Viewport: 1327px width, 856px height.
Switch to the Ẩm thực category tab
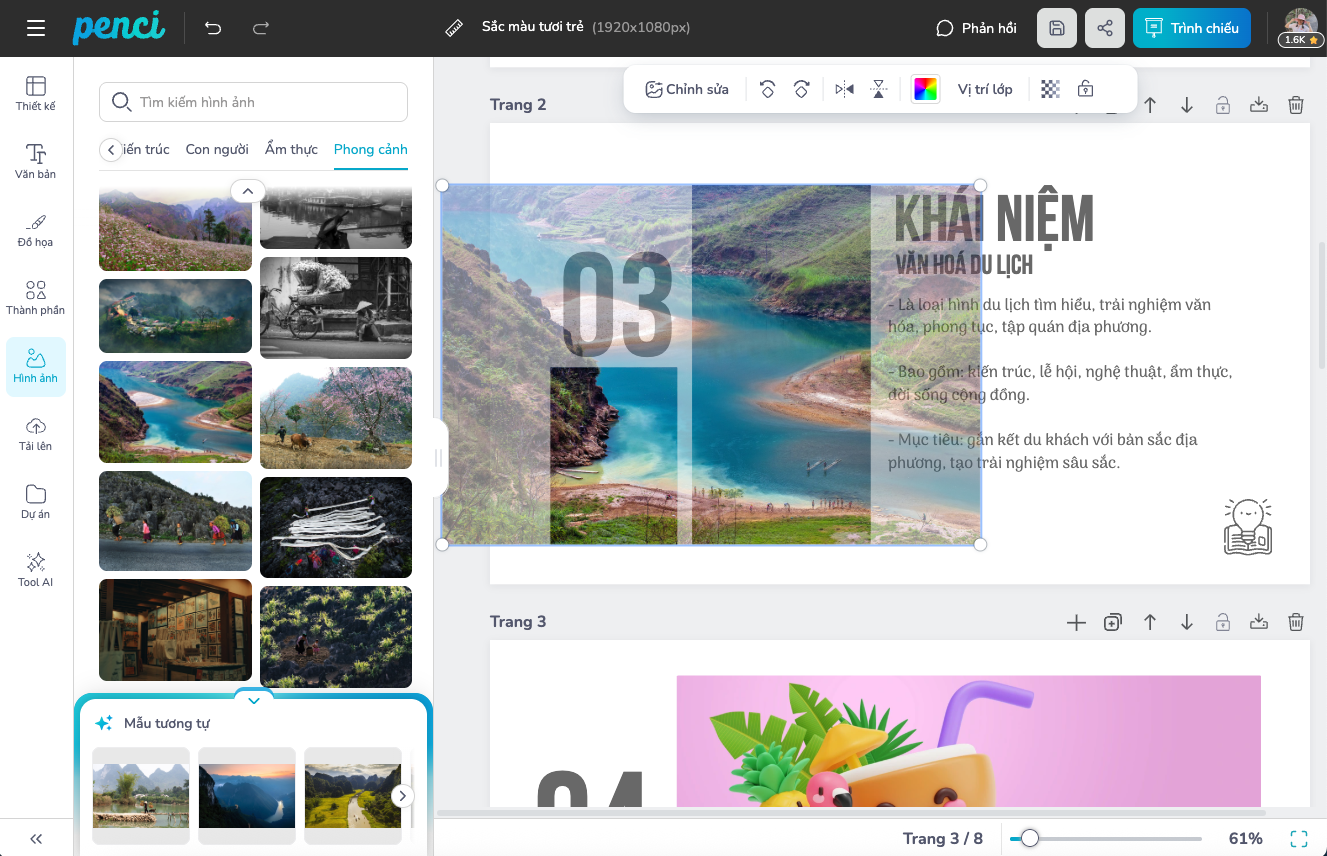click(x=291, y=149)
